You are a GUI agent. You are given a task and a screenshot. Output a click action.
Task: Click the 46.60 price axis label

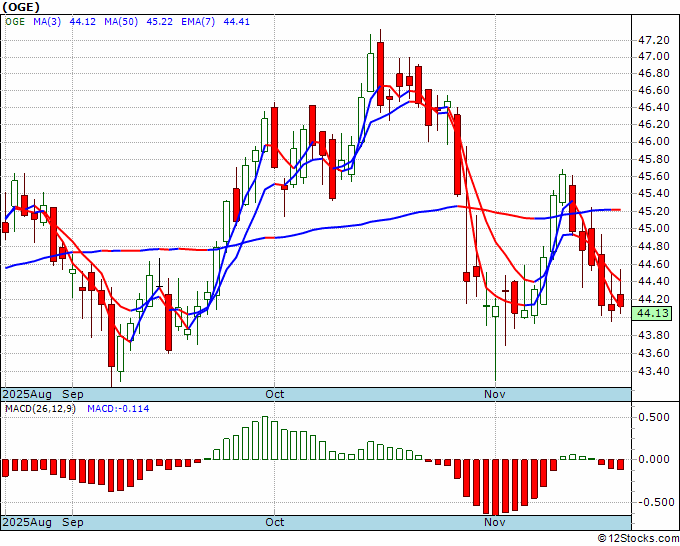pos(654,90)
